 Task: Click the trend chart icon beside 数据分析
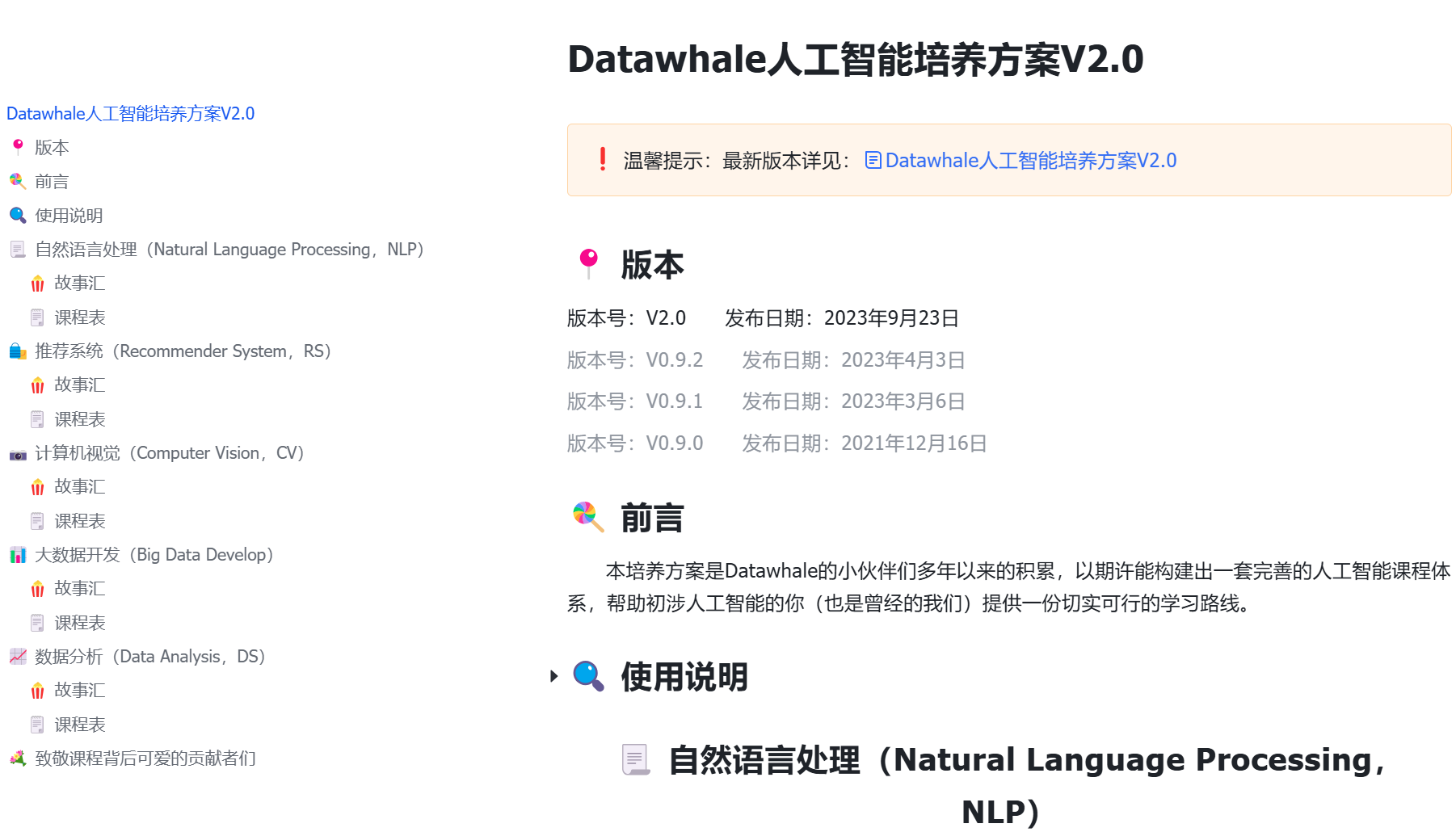click(x=18, y=656)
